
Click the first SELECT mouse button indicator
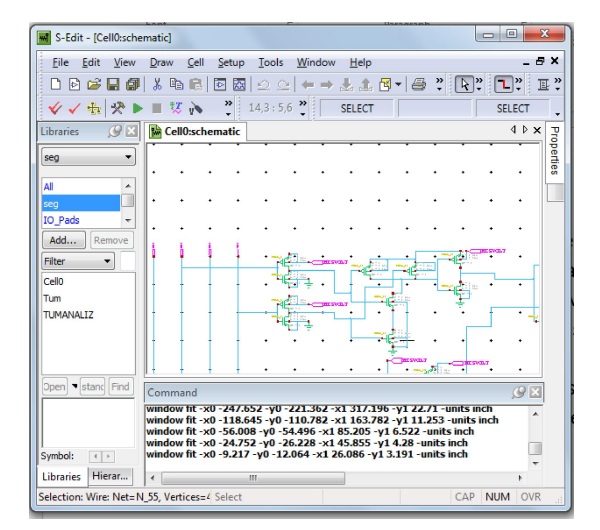tap(357, 108)
